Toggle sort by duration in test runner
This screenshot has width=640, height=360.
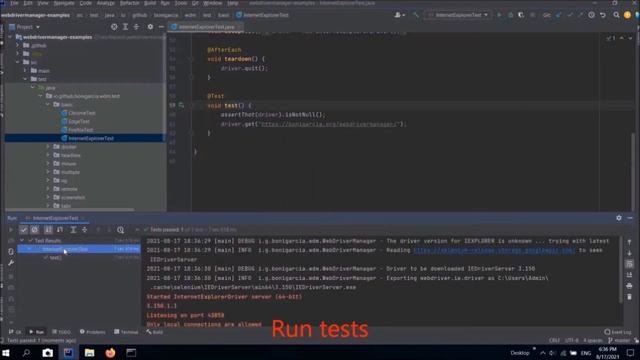pyautogui.click(x=60, y=230)
